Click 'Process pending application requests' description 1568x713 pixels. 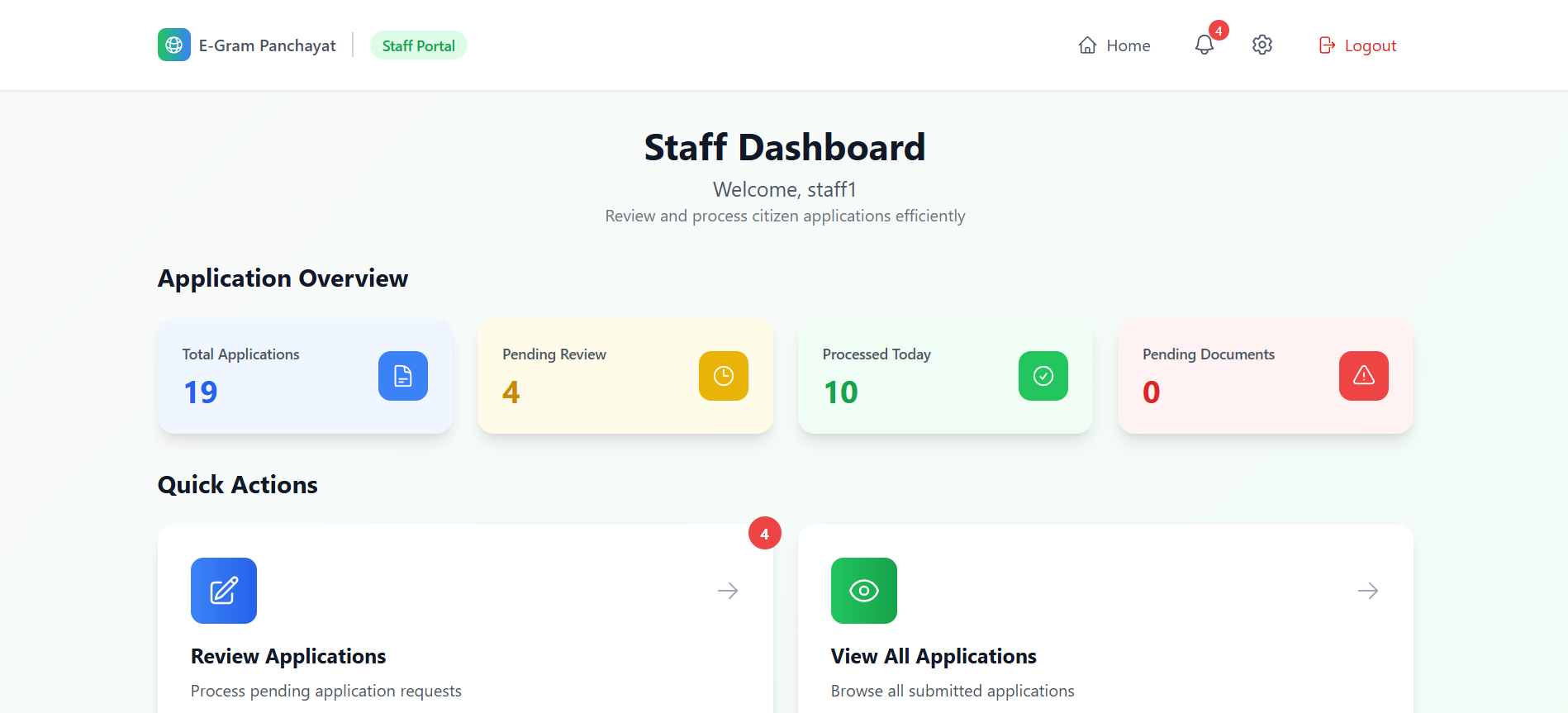point(326,691)
